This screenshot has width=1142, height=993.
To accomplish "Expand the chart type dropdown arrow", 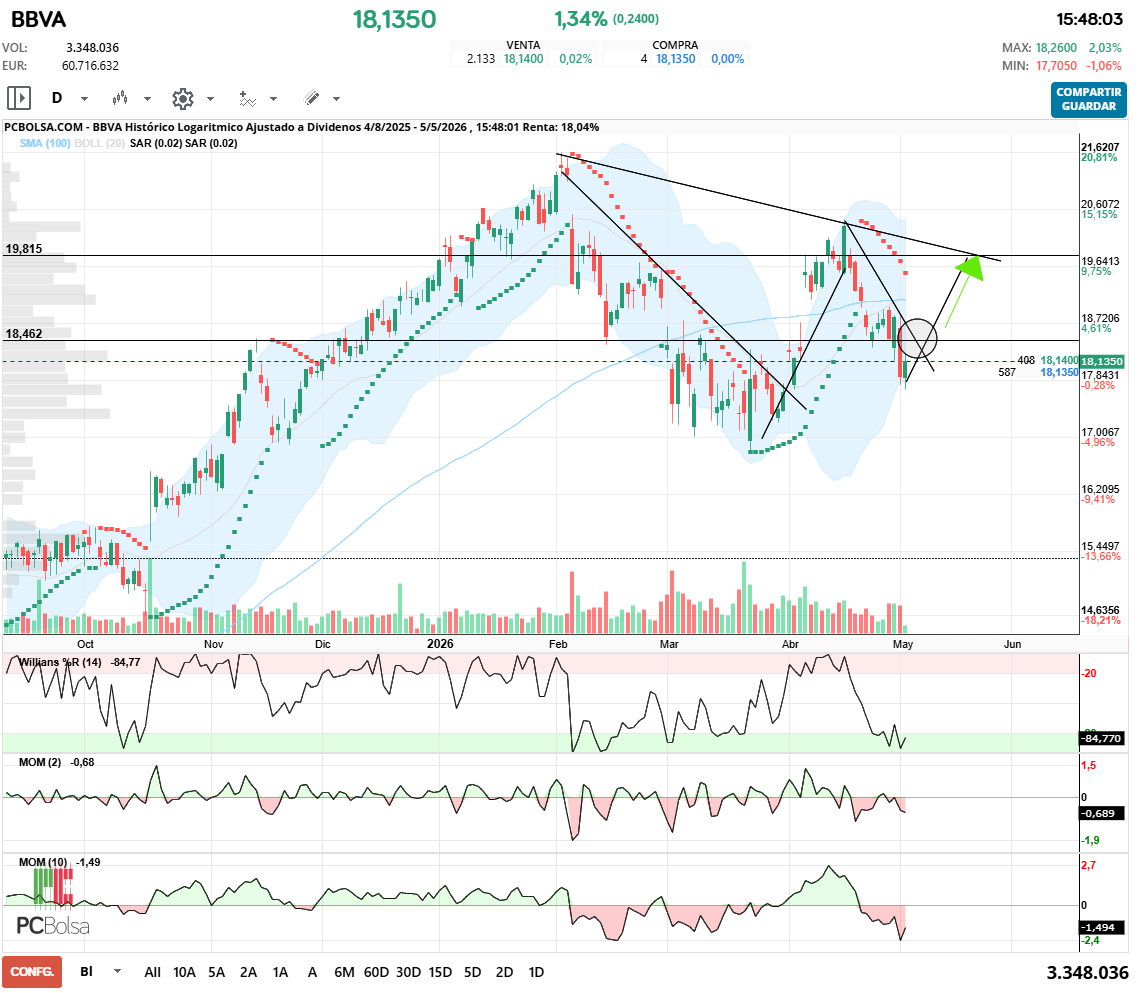I will pos(147,98).
